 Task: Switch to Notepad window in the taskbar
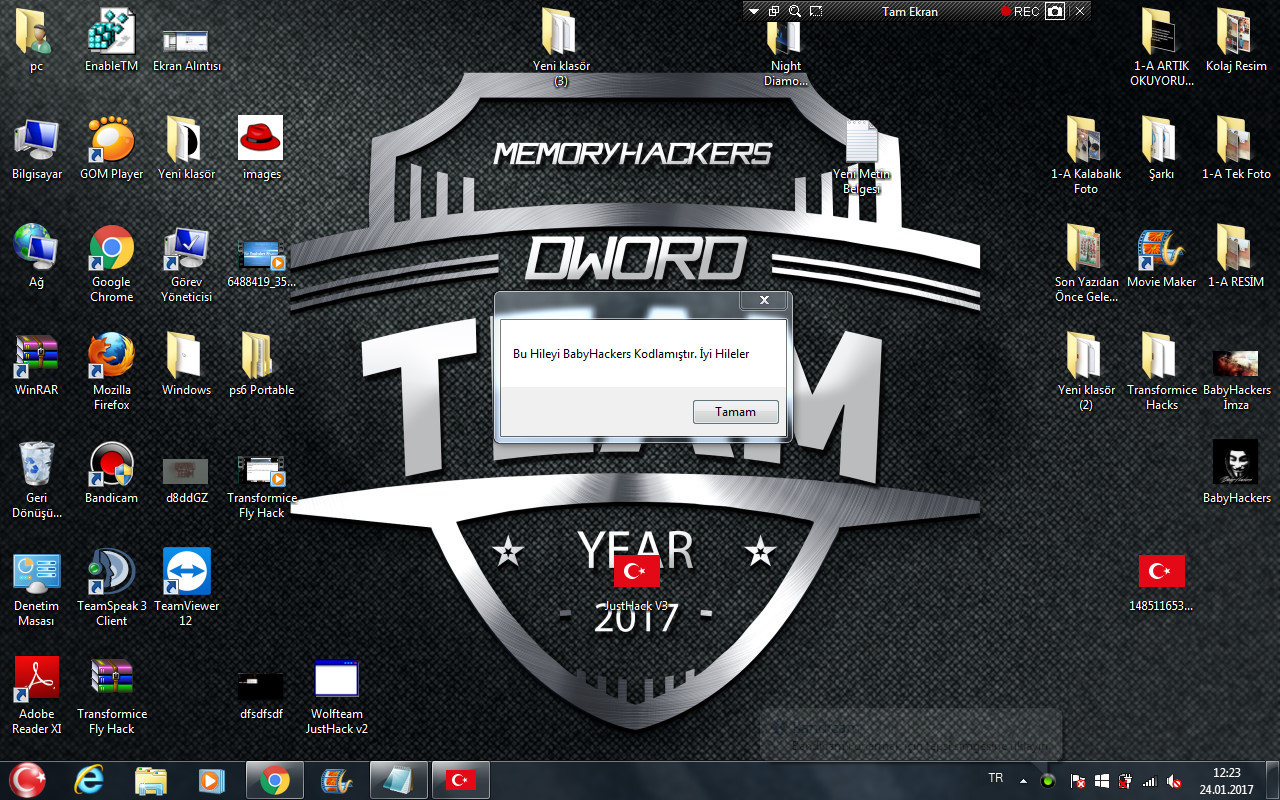(398, 779)
